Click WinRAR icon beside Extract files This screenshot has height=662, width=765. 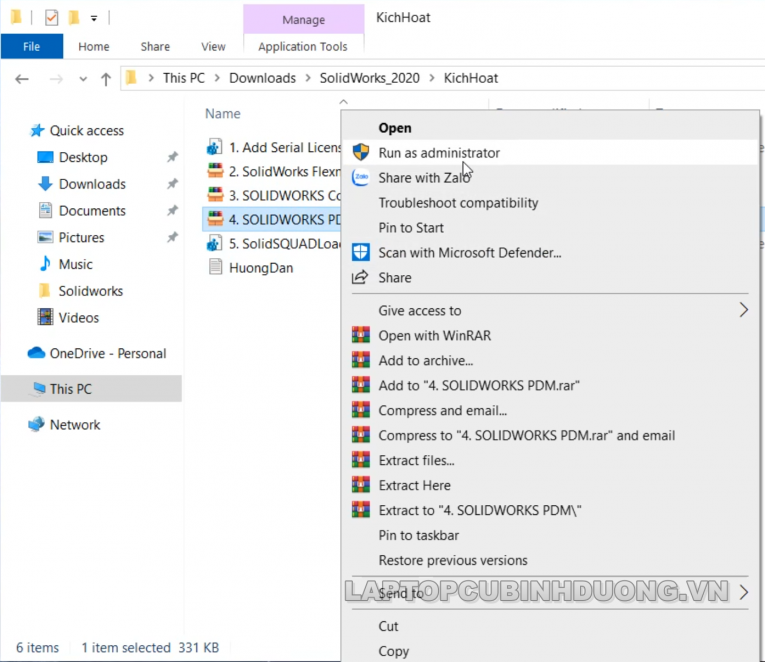[x=361, y=460]
